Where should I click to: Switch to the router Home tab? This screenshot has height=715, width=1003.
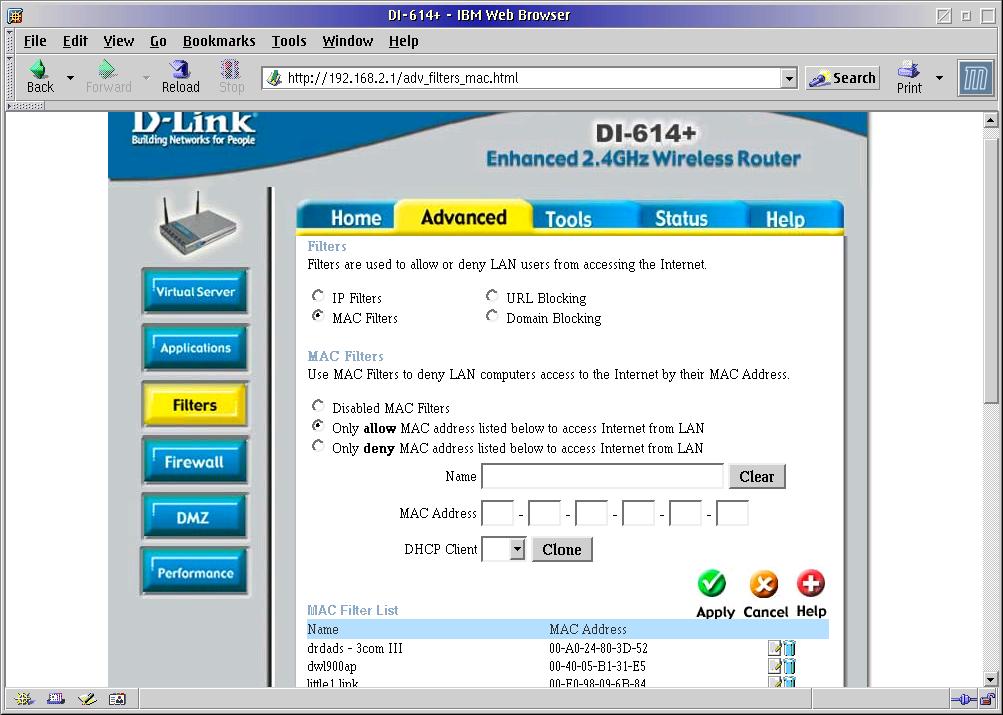(351, 216)
